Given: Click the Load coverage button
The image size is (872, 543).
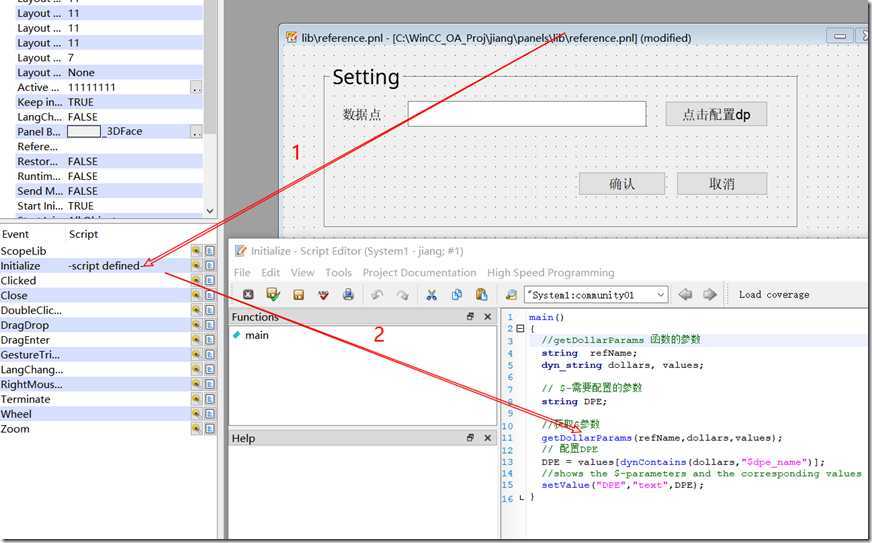Looking at the screenshot, I should pos(774,295).
